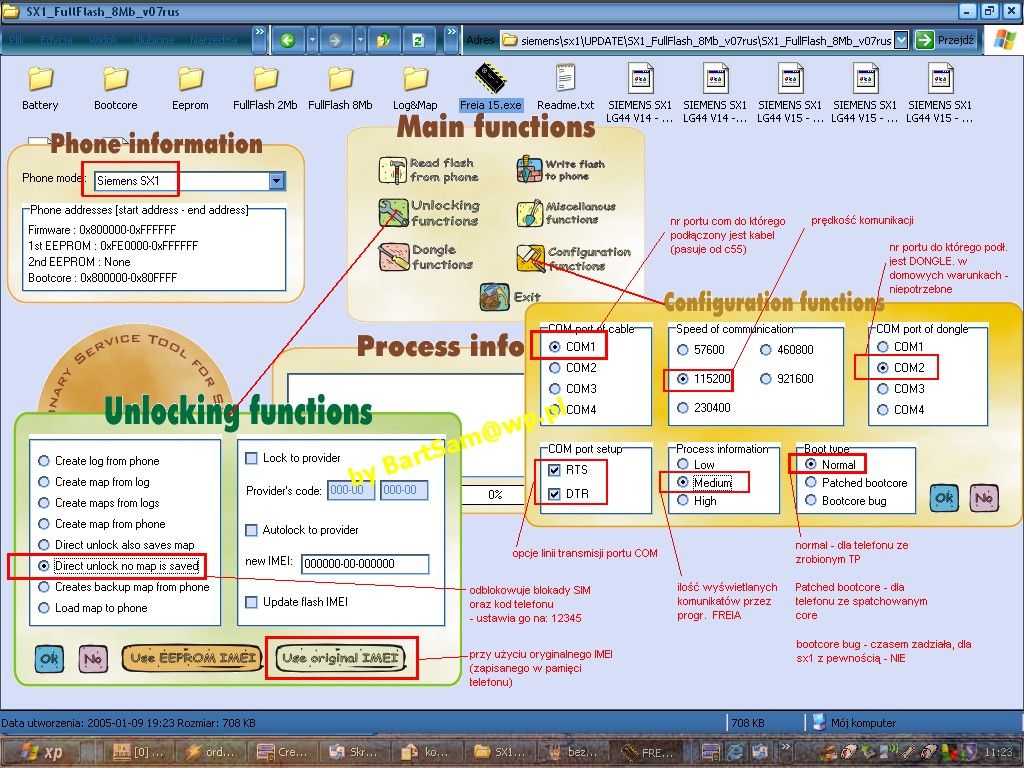This screenshot has width=1024, height=768.
Task: Switch to FRE... taskbar window
Action: tap(648, 752)
